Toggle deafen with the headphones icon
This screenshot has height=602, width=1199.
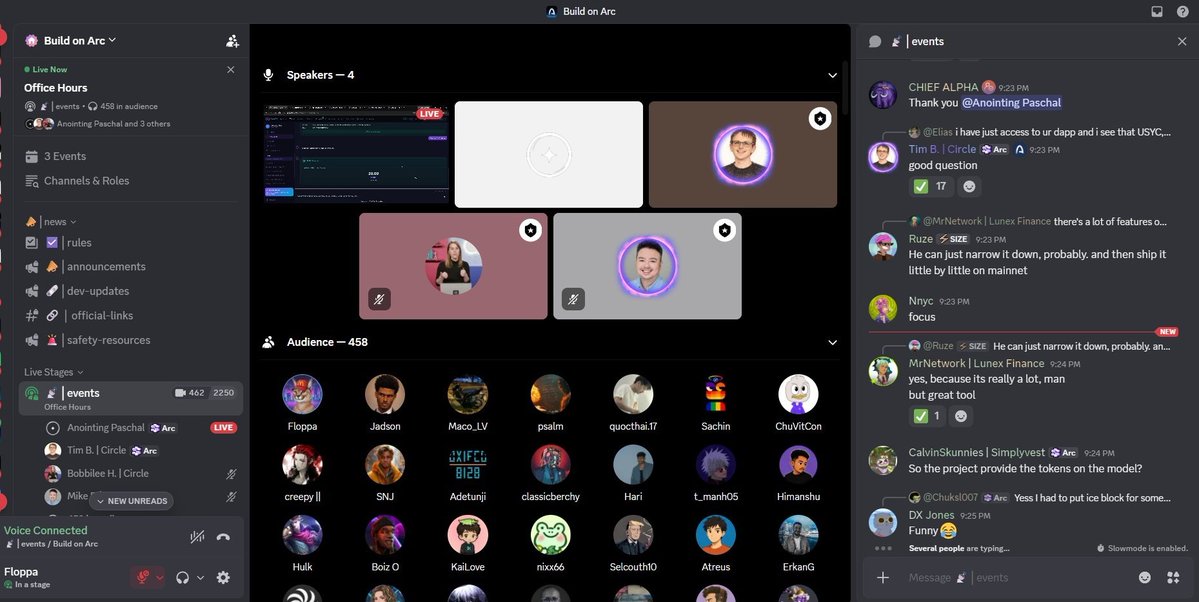182,578
